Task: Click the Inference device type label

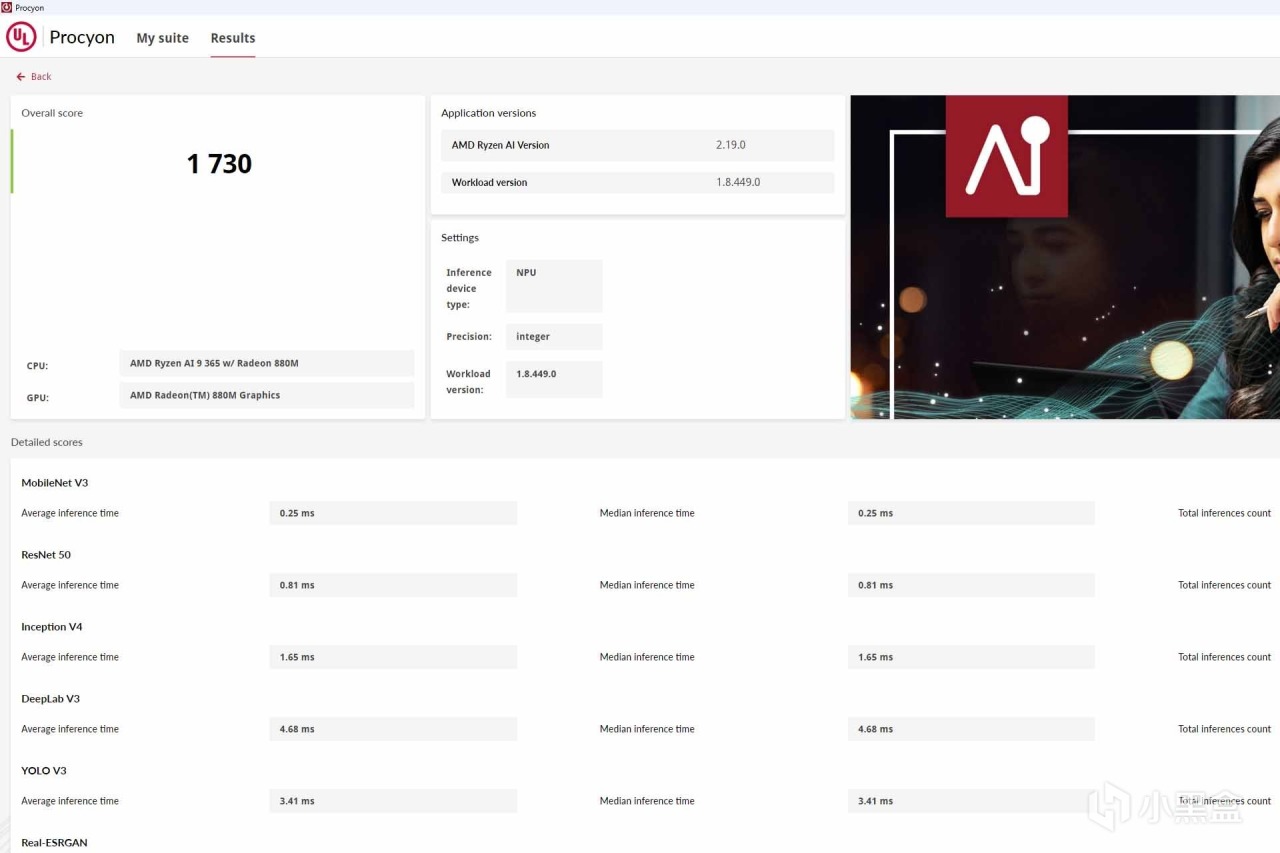Action: coord(469,288)
